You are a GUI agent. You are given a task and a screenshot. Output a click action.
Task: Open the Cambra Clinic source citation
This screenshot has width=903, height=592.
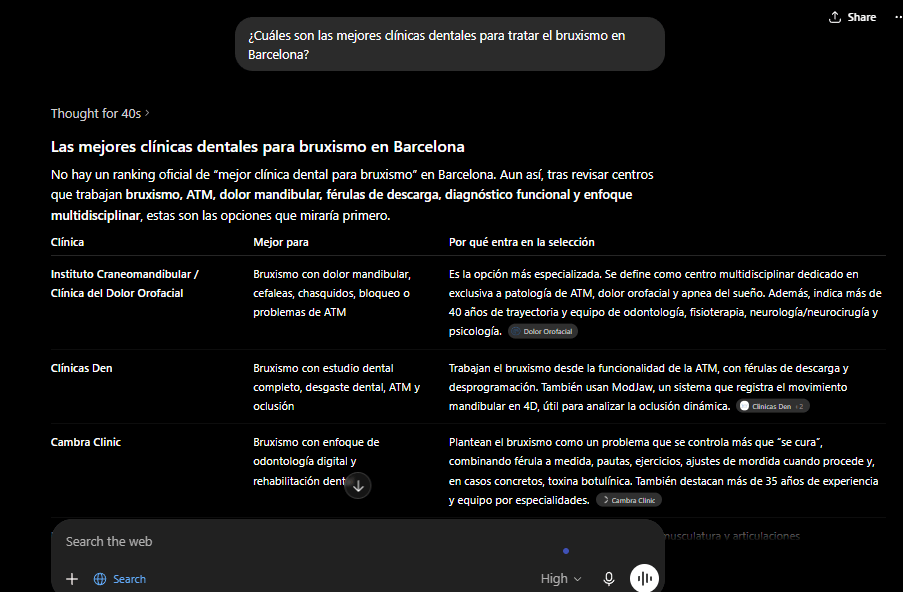click(629, 500)
